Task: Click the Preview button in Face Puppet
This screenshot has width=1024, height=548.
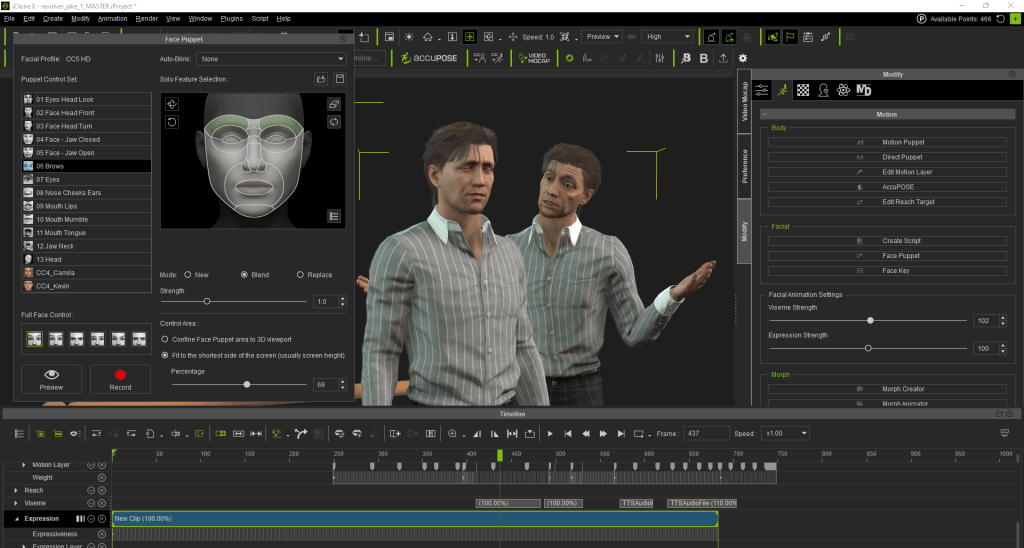Action: click(52, 379)
